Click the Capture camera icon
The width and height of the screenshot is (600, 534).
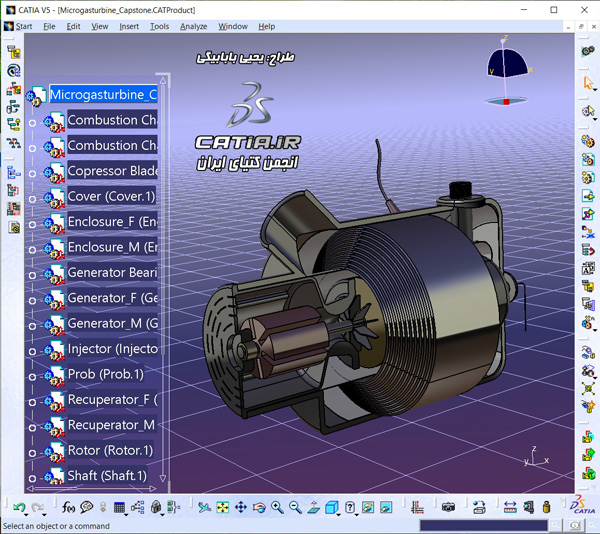tap(448, 507)
